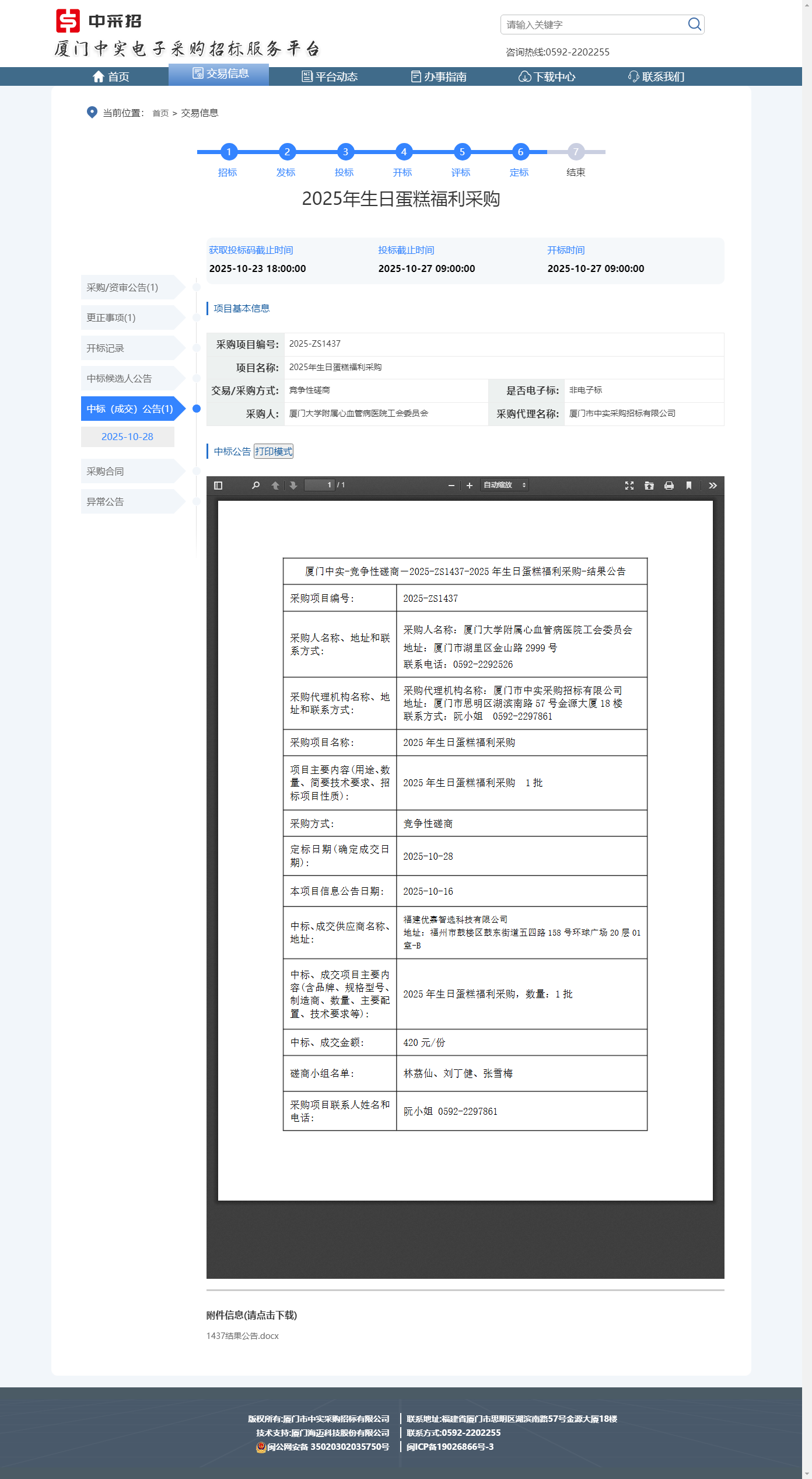
Task: Download the 1437结果公告.docx attachment
Action: pos(243,1335)
